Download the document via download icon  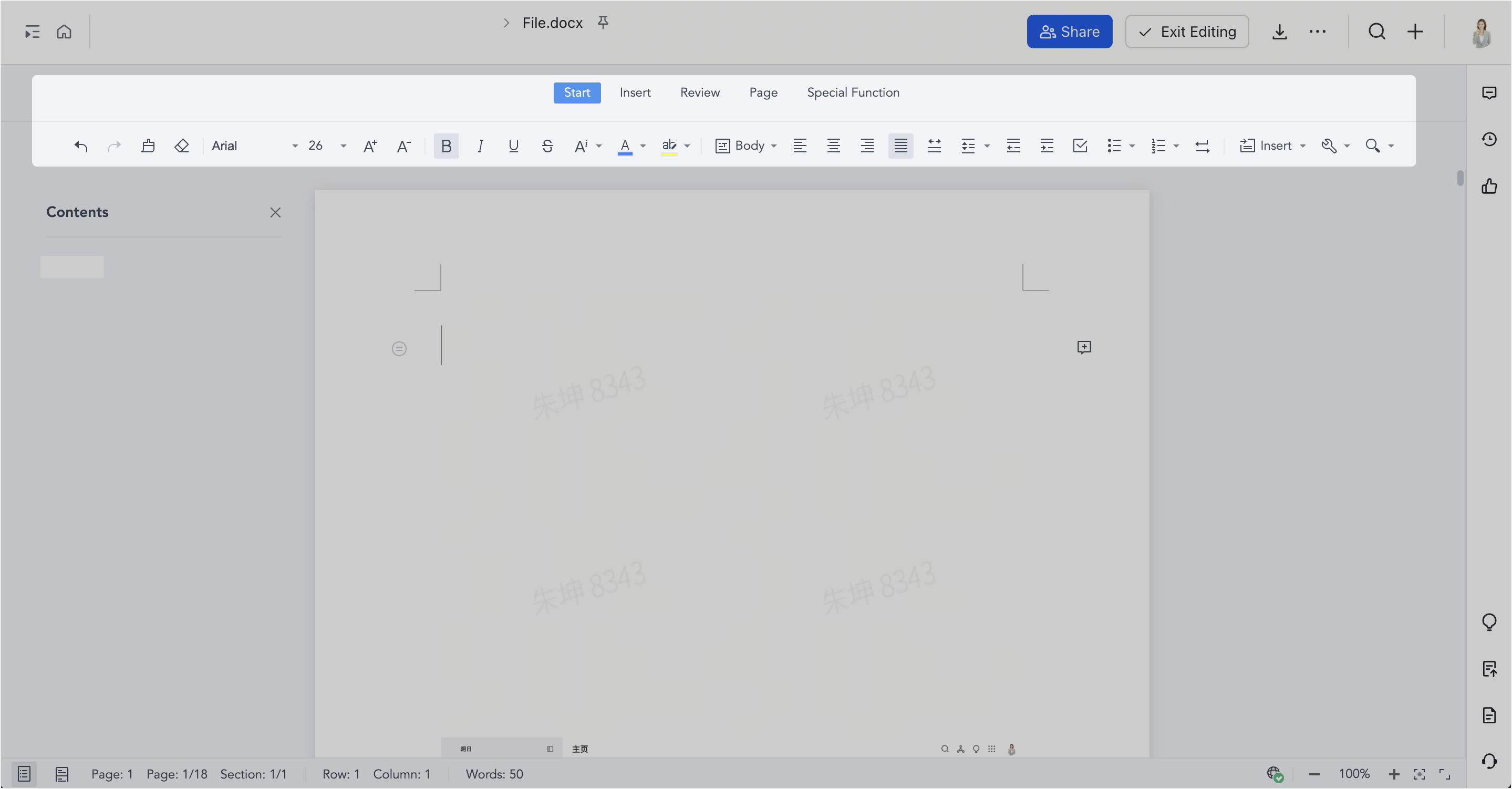pyautogui.click(x=1280, y=32)
